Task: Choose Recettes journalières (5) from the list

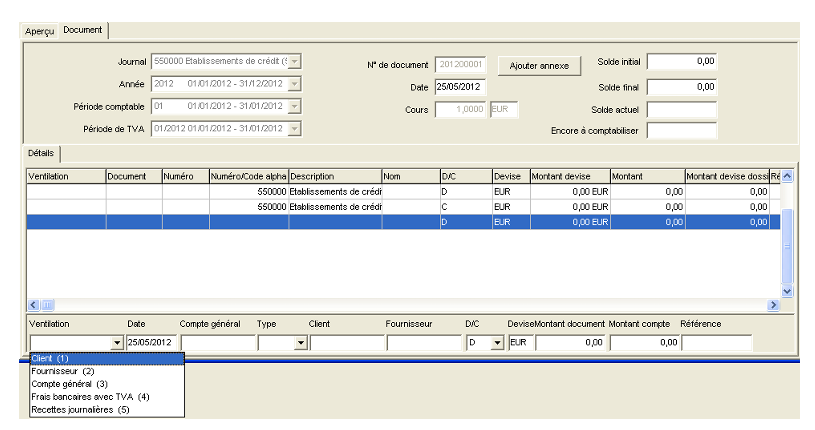Action: (107, 410)
